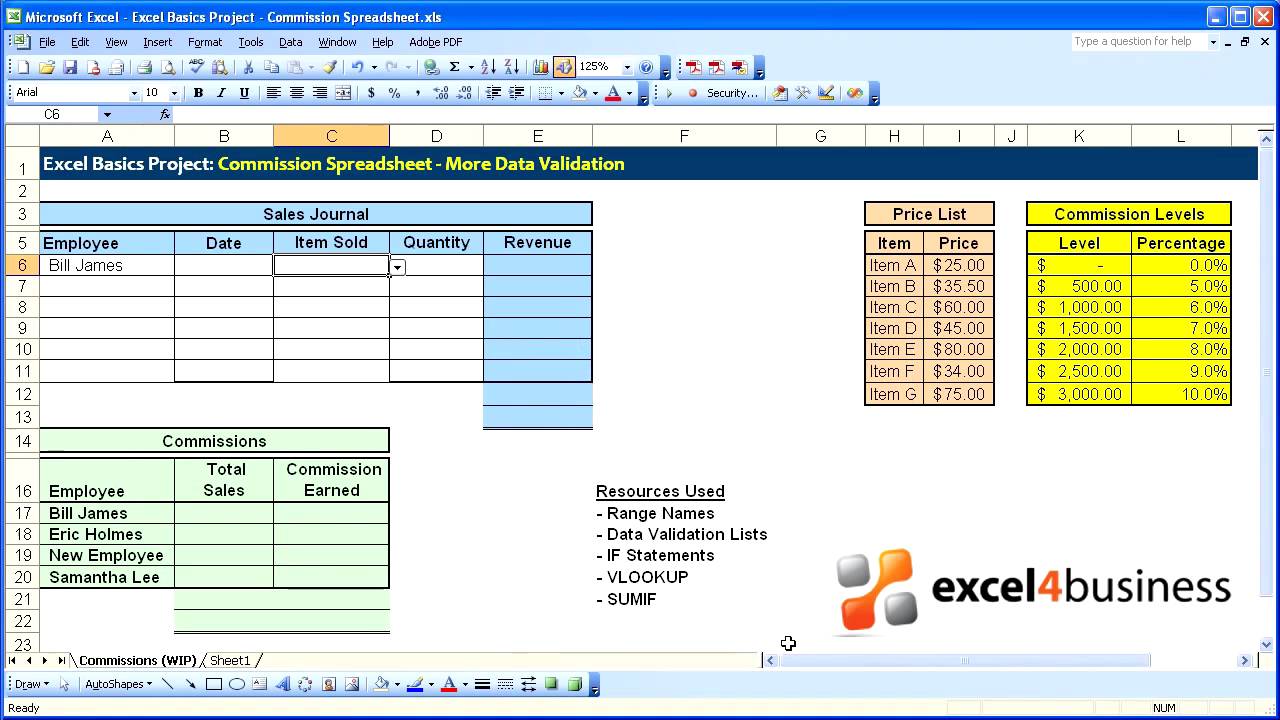The height and width of the screenshot is (720, 1280).
Task: Decrease decimal places
Action: pos(463,93)
